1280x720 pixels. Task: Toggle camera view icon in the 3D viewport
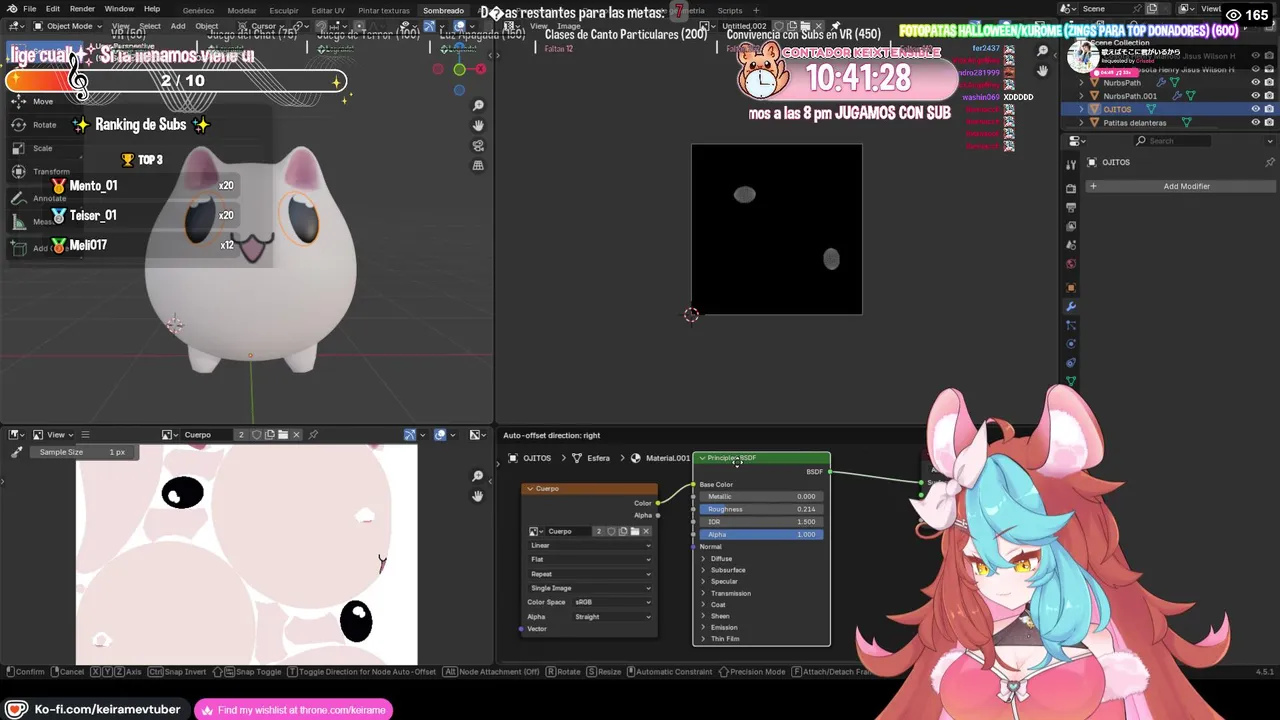click(x=478, y=145)
